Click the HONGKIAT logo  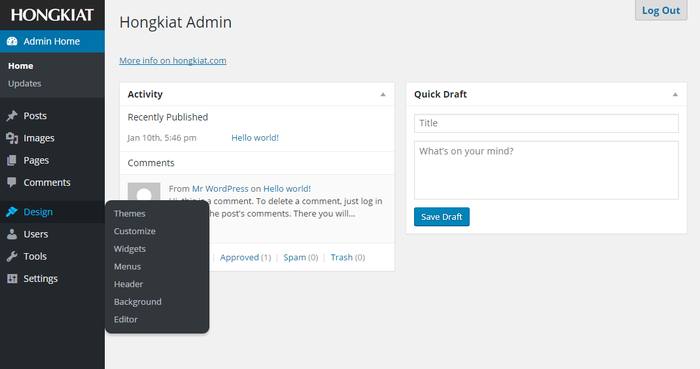tap(52, 15)
